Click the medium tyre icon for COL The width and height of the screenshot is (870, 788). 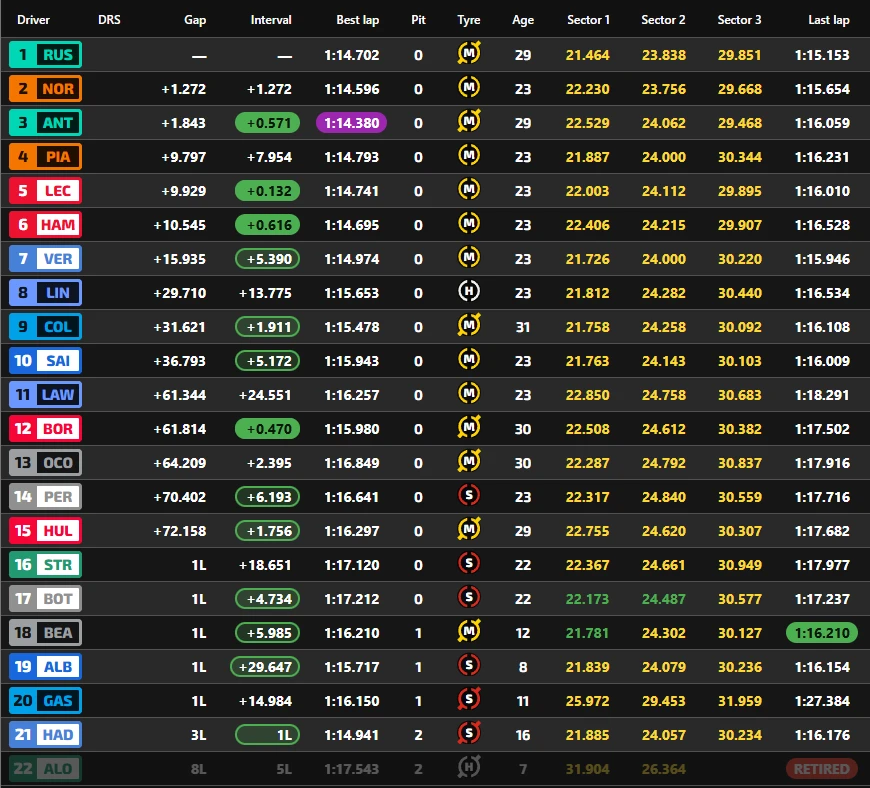[469, 325]
